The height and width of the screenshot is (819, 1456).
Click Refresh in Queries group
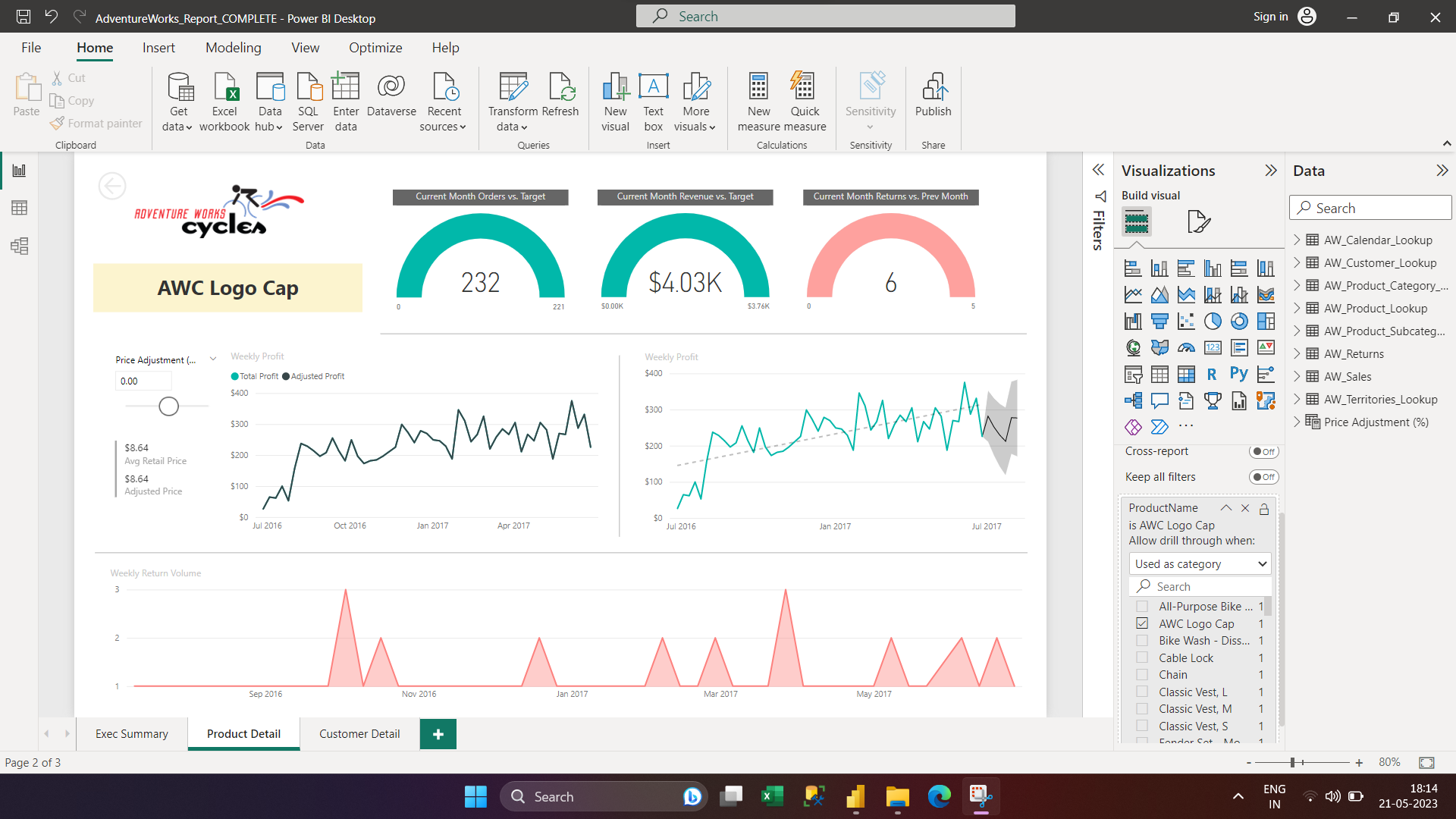(560, 94)
